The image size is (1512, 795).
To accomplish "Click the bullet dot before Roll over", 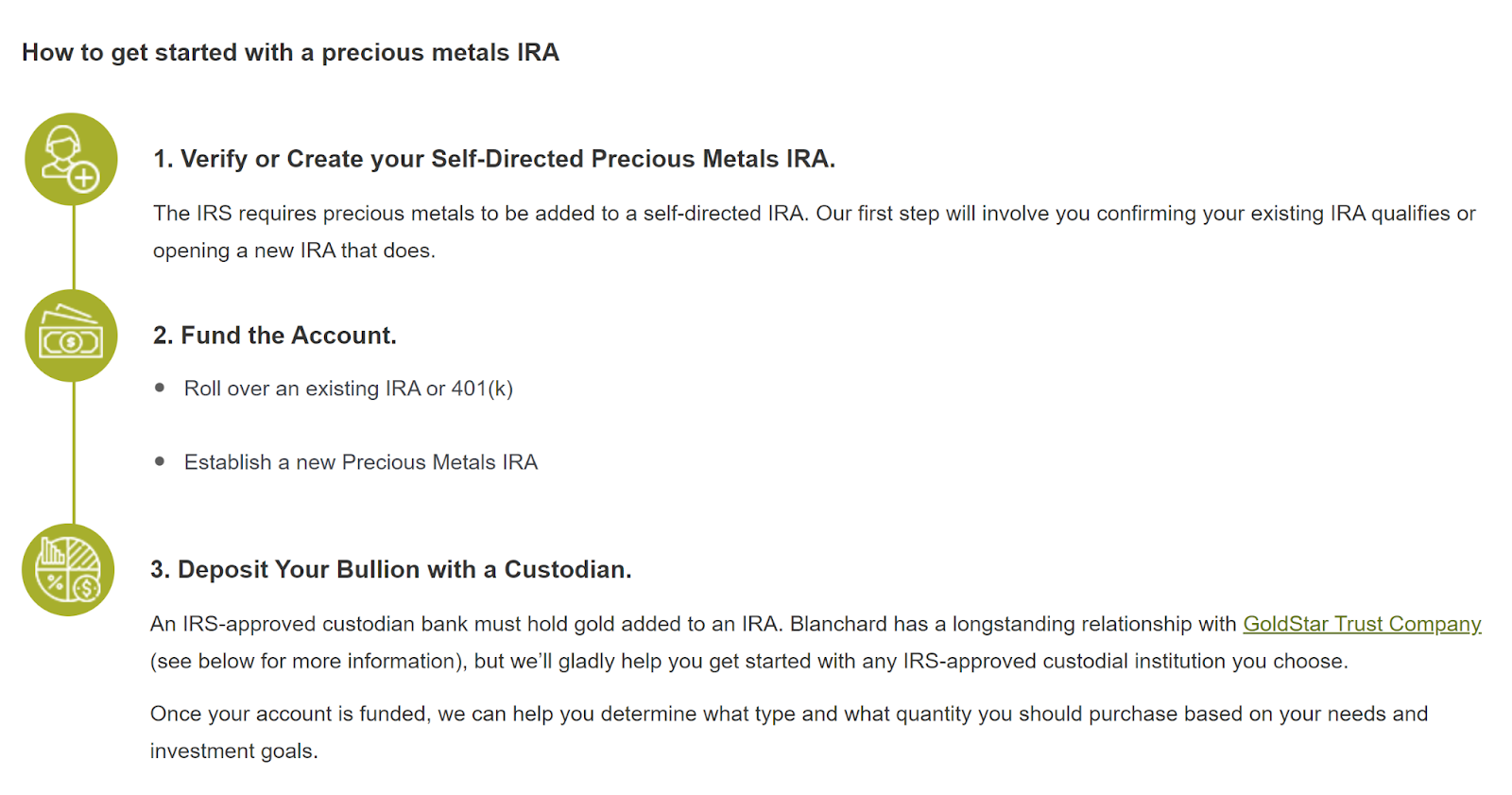I will coord(160,388).
